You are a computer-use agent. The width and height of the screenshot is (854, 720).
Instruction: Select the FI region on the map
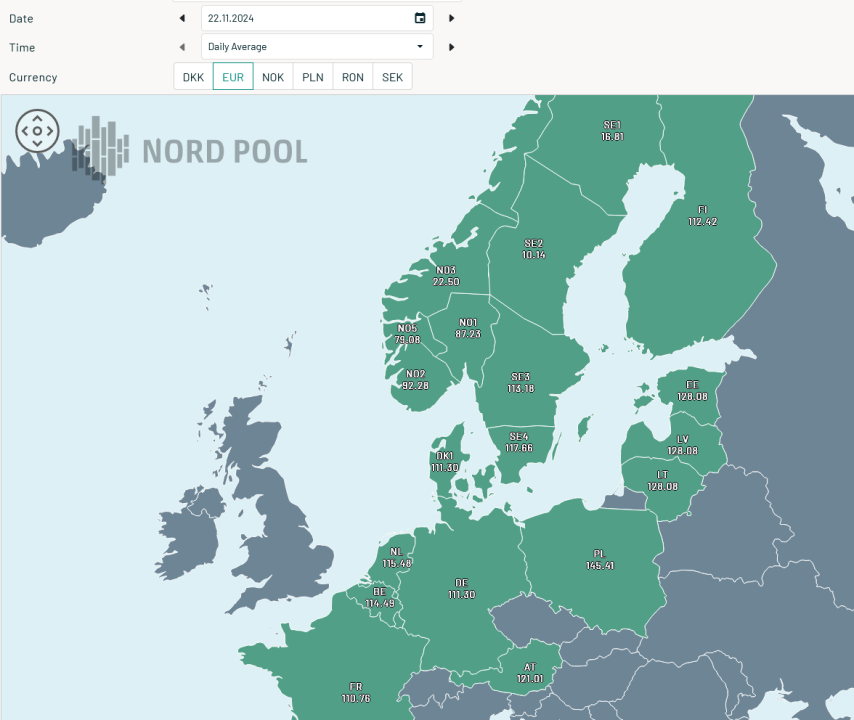[x=702, y=215]
